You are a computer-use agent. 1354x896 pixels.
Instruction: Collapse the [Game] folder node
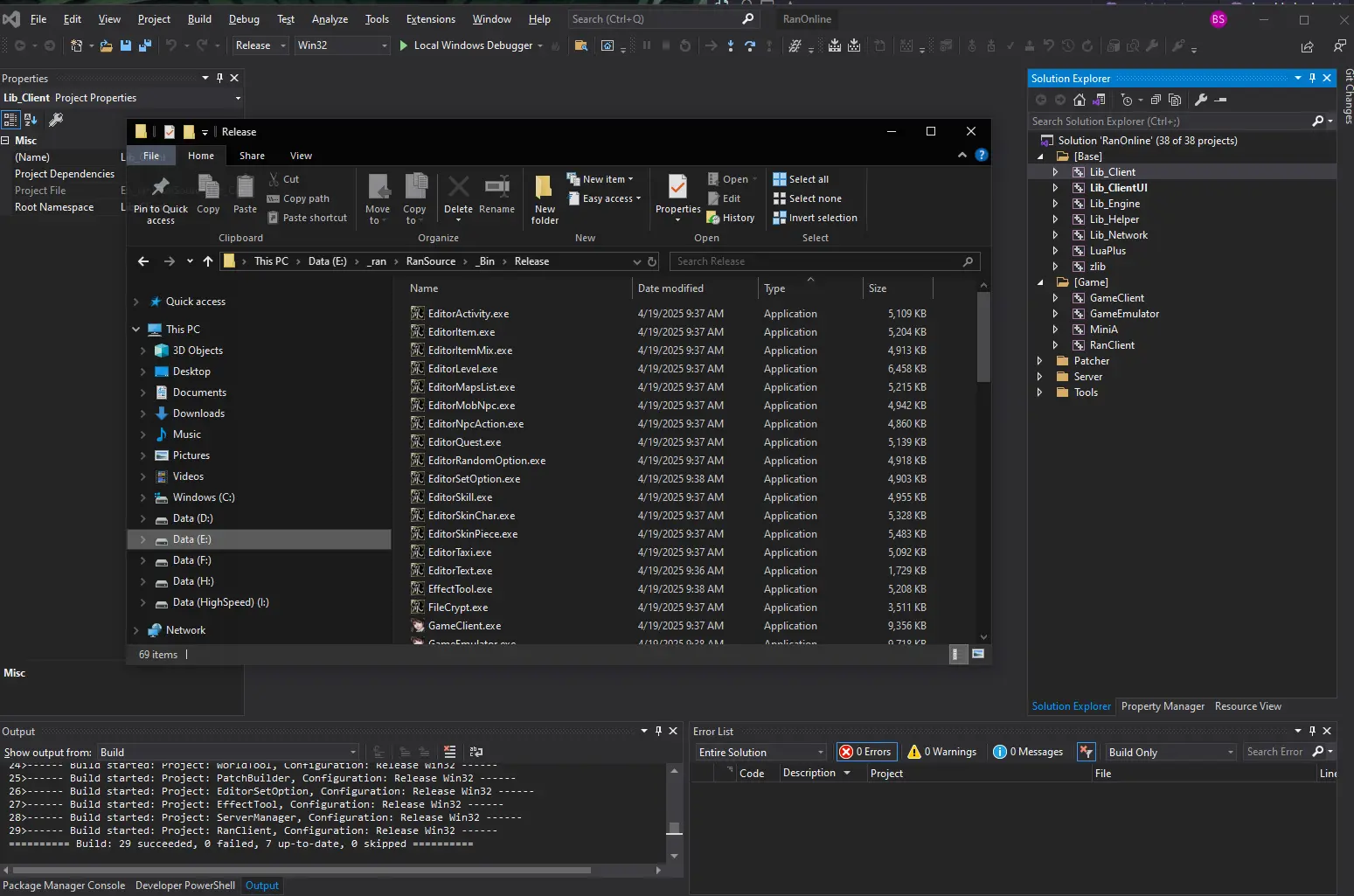pyautogui.click(x=1039, y=282)
